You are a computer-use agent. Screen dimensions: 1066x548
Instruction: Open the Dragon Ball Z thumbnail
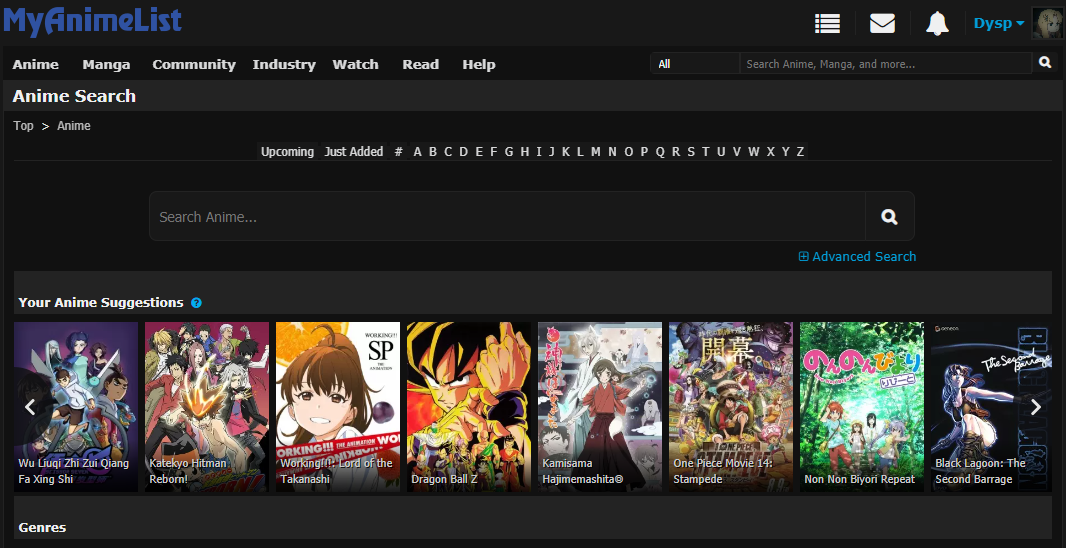(x=468, y=406)
